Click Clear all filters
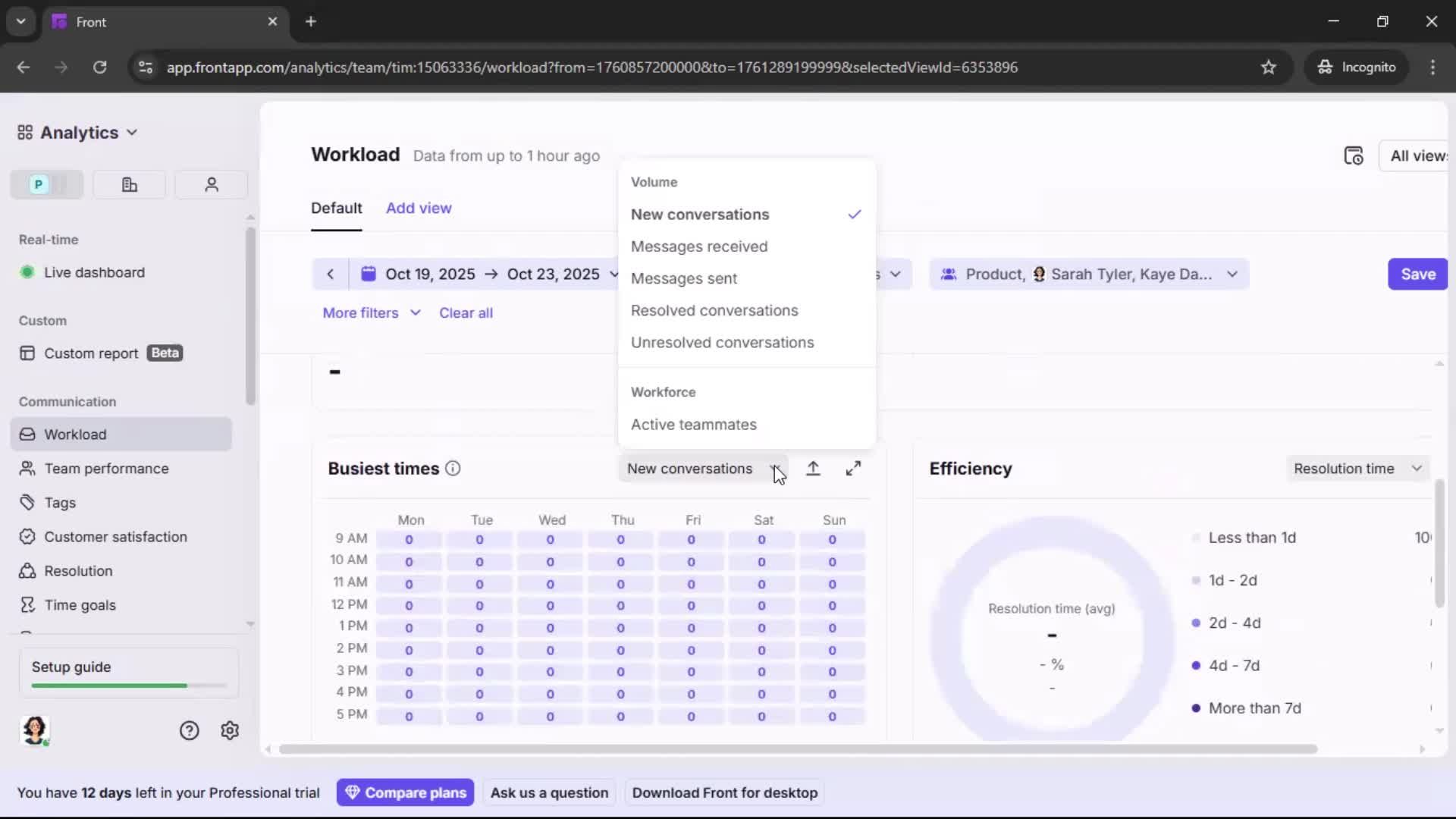The image size is (1456, 819). pos(466,312)
